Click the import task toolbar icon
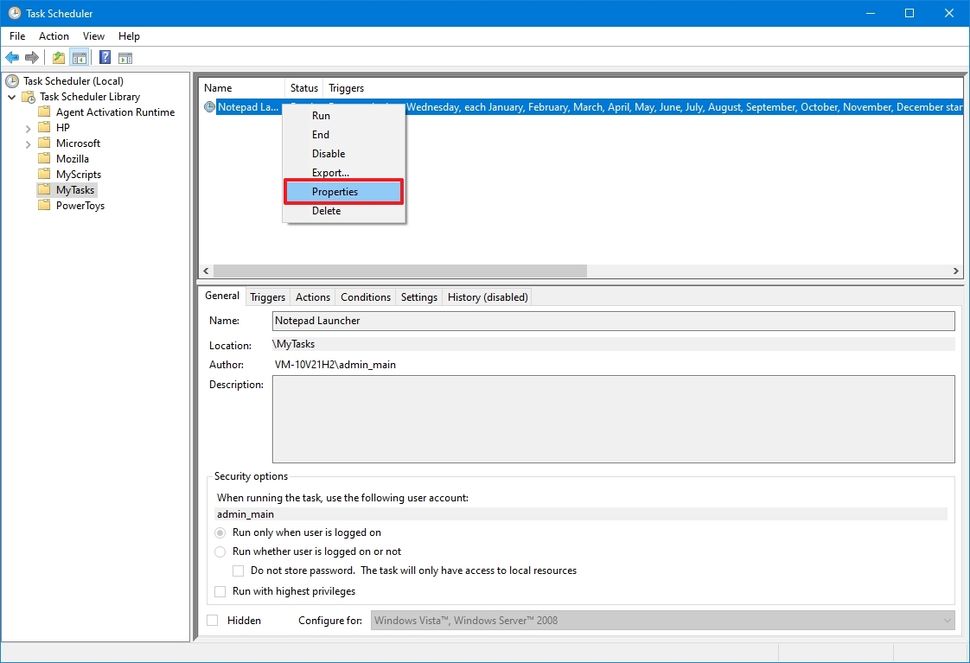This screenshot has width=970, height=663. (x=59, y=57)
